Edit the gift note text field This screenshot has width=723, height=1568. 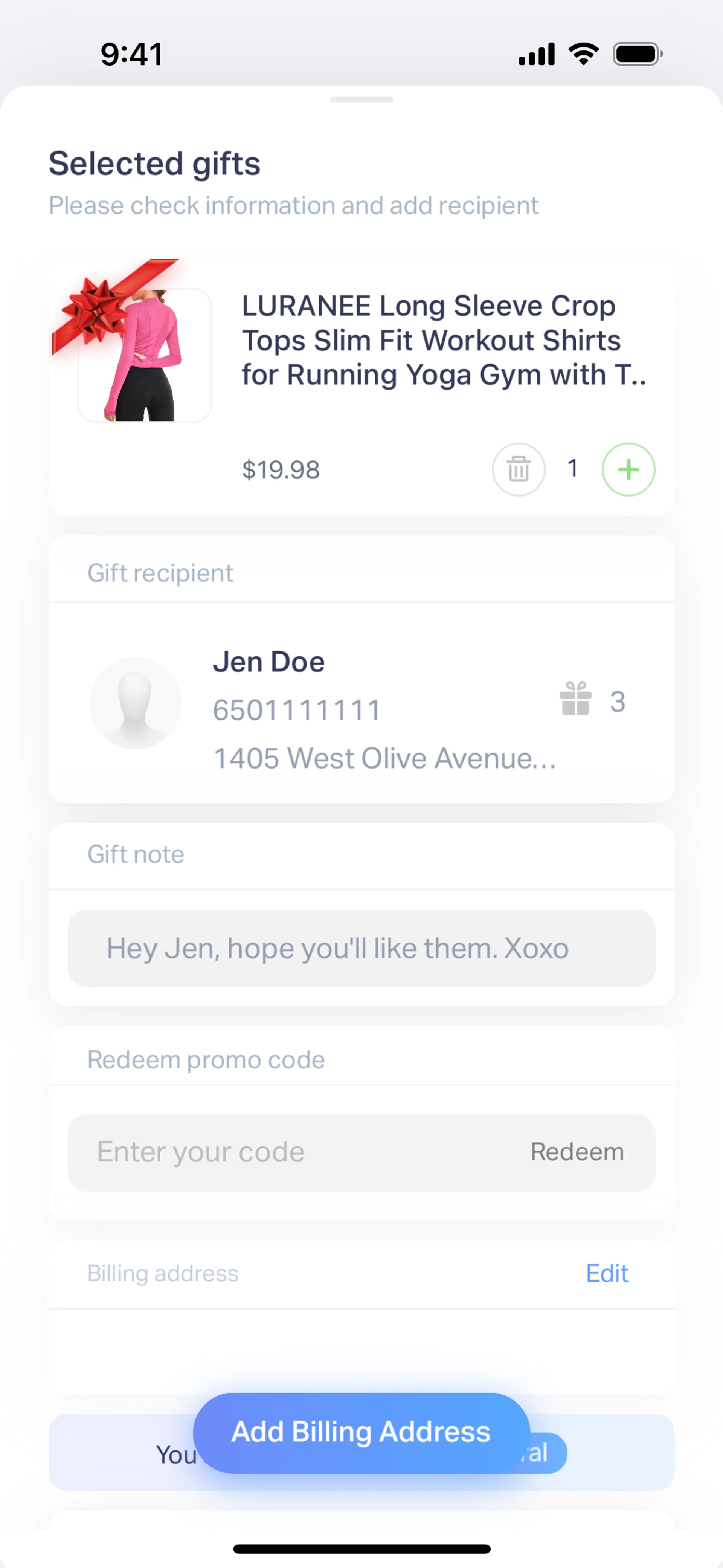coord(361,948)
